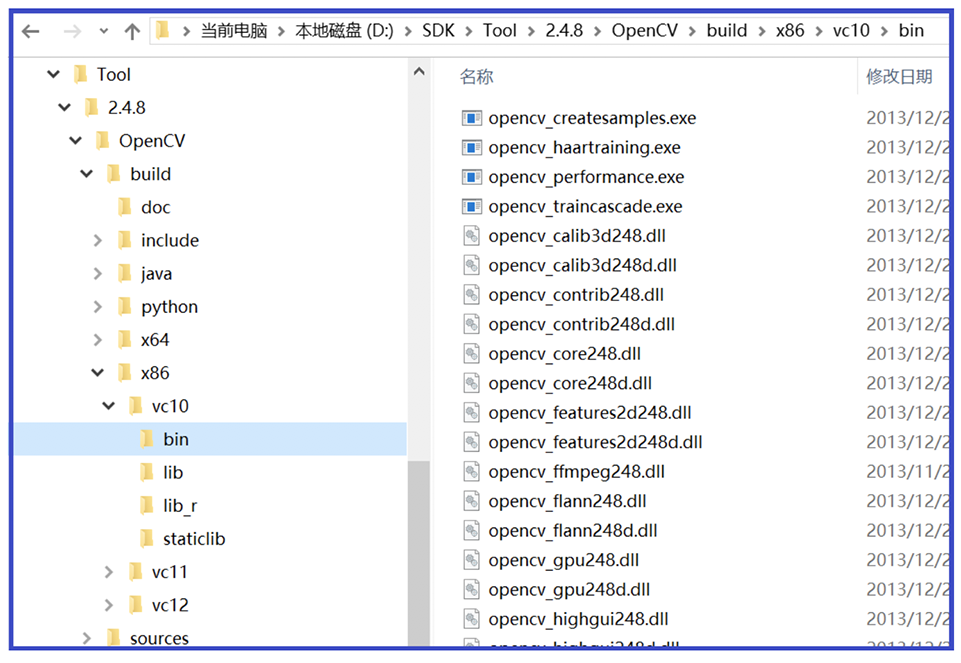Navigate to SDK breadcrumb
The height and width of the screenshot is (663, 961).
coord(438,31)
